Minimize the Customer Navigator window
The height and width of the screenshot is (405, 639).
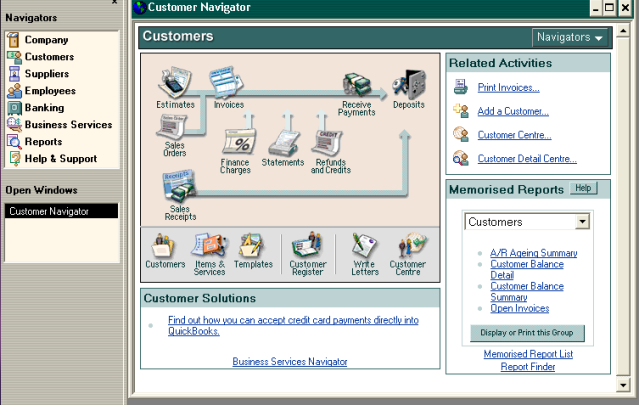(x=596, y=8)
